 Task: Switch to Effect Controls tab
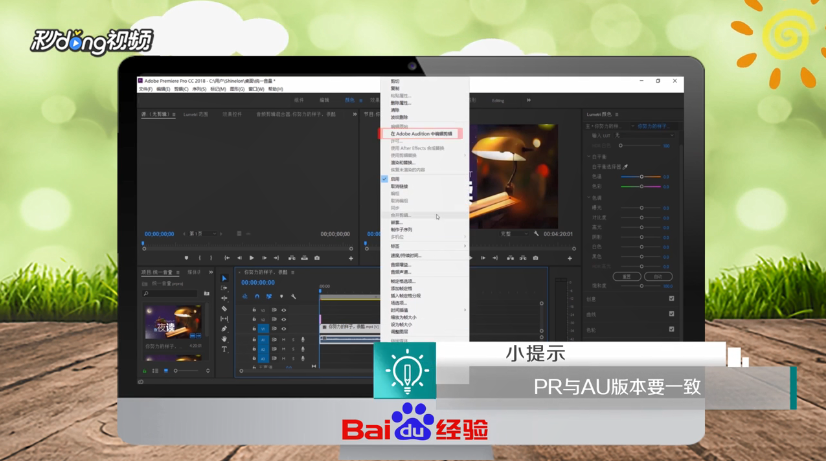232,114
